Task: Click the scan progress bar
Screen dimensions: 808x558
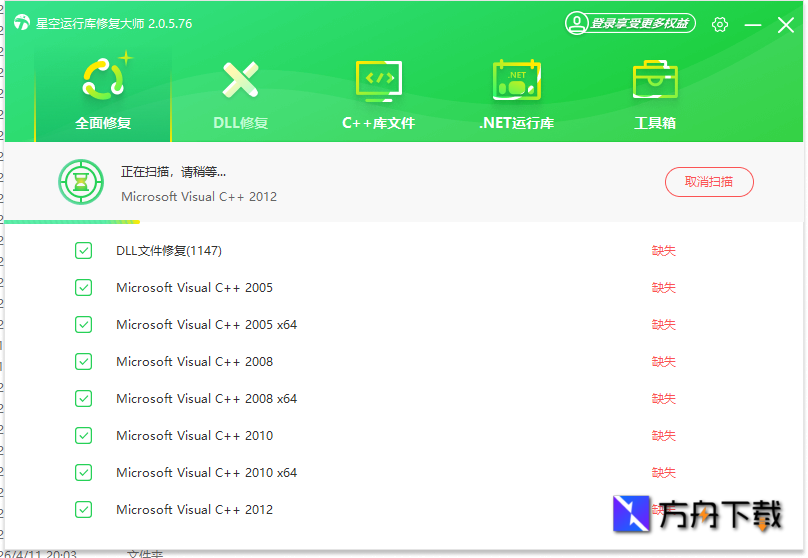Action: (x=72, y=222)
